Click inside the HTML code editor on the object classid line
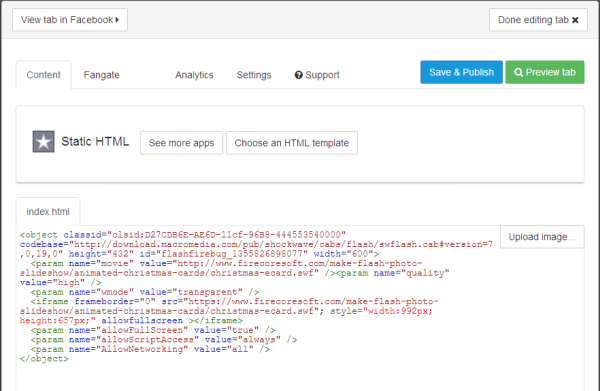 click(x=183, y=235)
